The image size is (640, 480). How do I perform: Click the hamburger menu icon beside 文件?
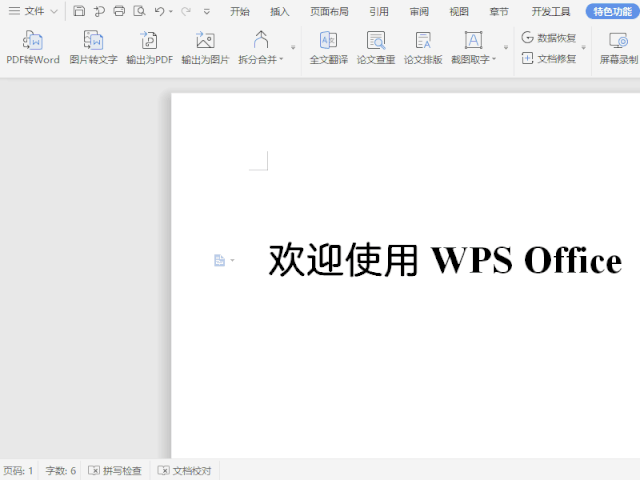[x=14, y=11]
